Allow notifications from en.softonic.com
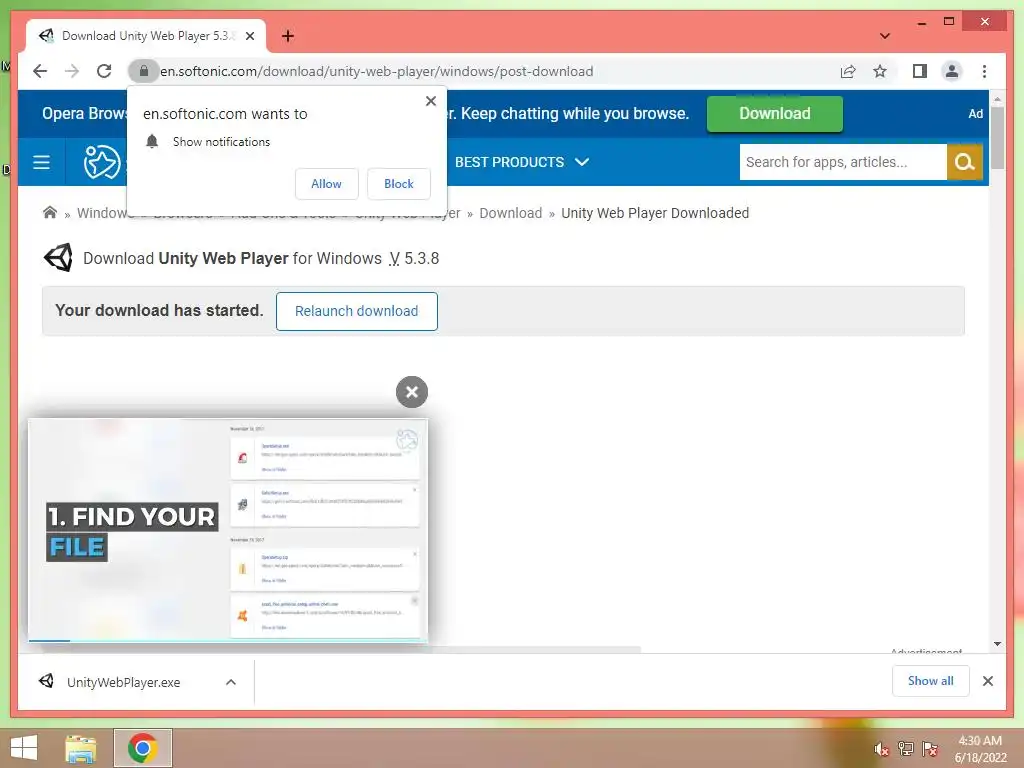 click(327, 184)
